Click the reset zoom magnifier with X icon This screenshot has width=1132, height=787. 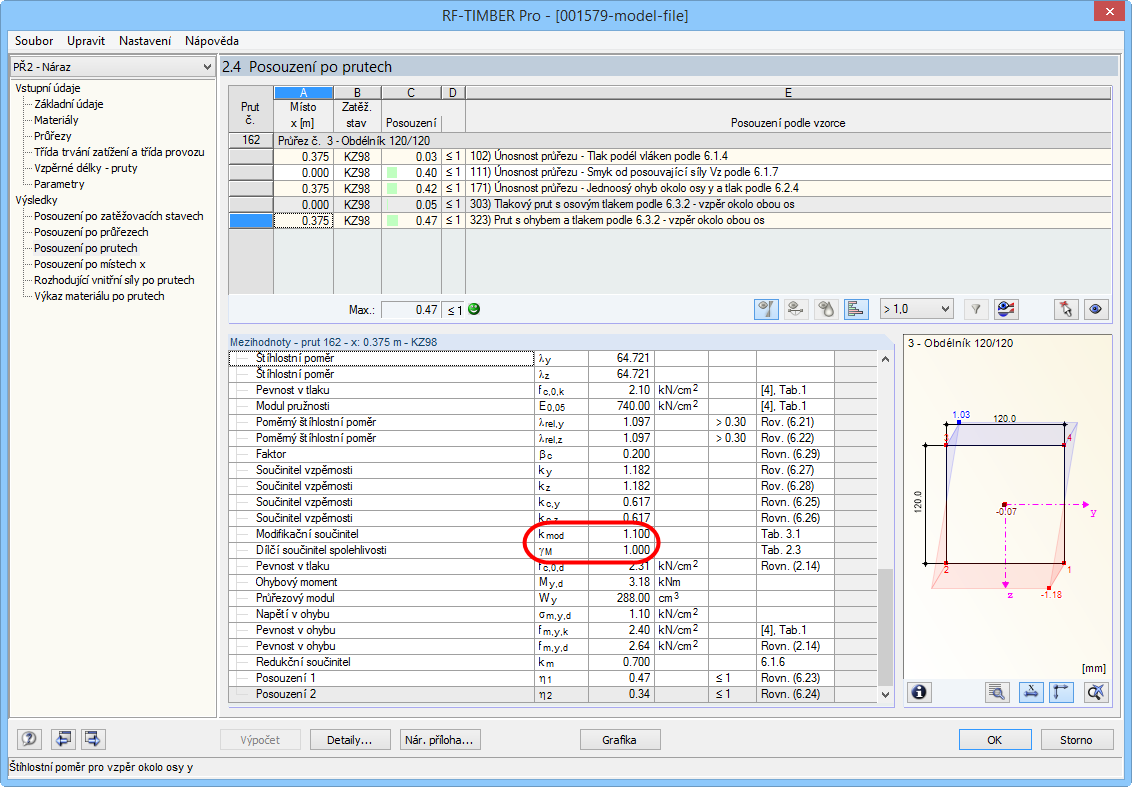pos(1095,692)
